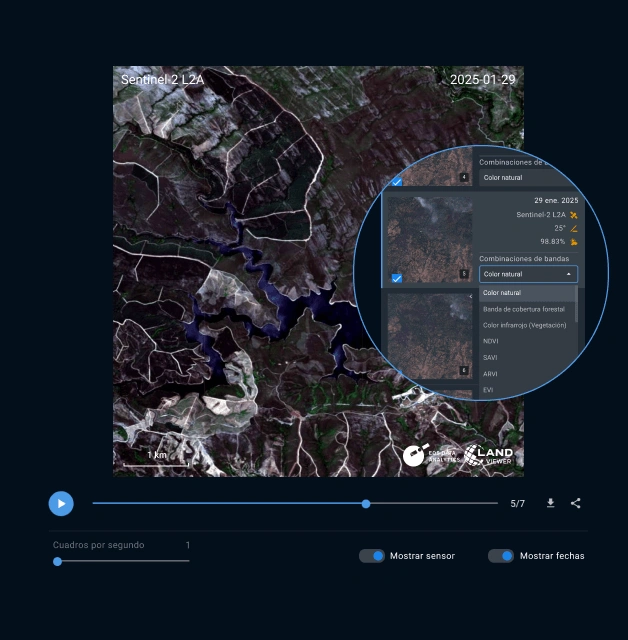The height and width of the screenshot is (640, 628).
Task: Uncheck the checkbox on scene 4 thumbnail
Action: (397, 182)
